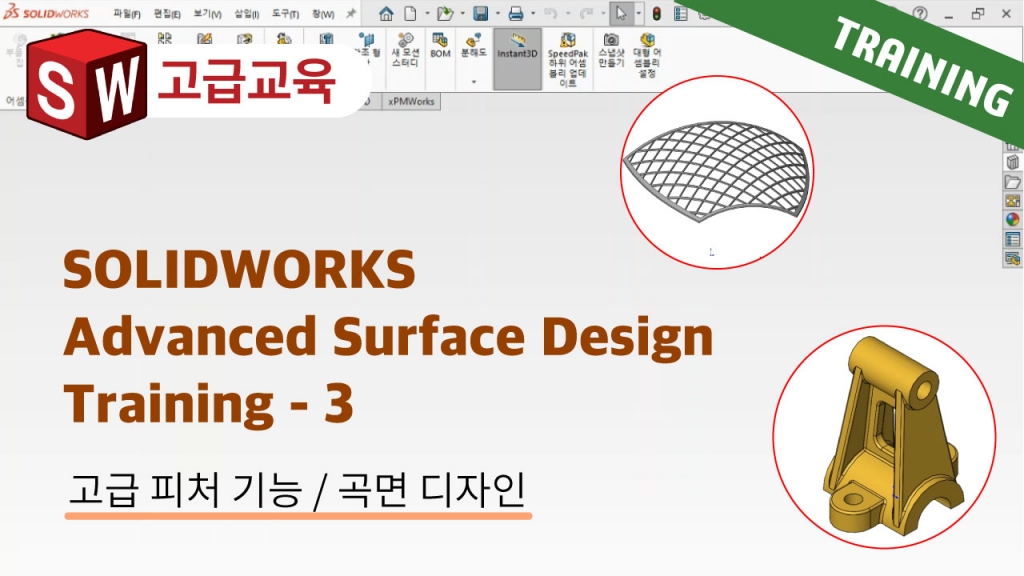This screenshot has width=1024, height=576.
Task: Click the Select arrow cursor tool
Action: 621,13
